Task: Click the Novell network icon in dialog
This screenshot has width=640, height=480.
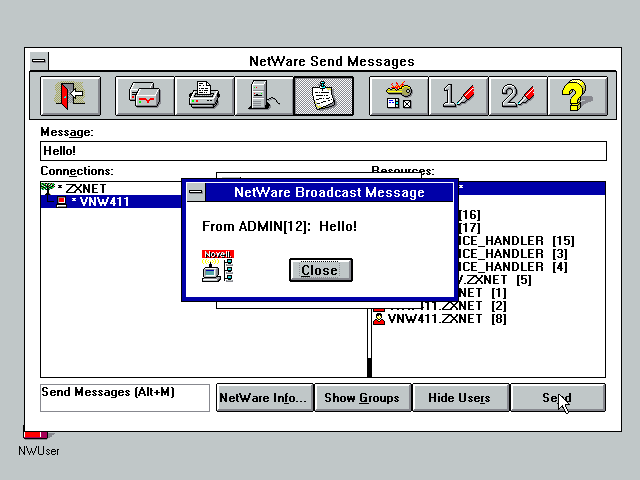Action: pos(218,266)
